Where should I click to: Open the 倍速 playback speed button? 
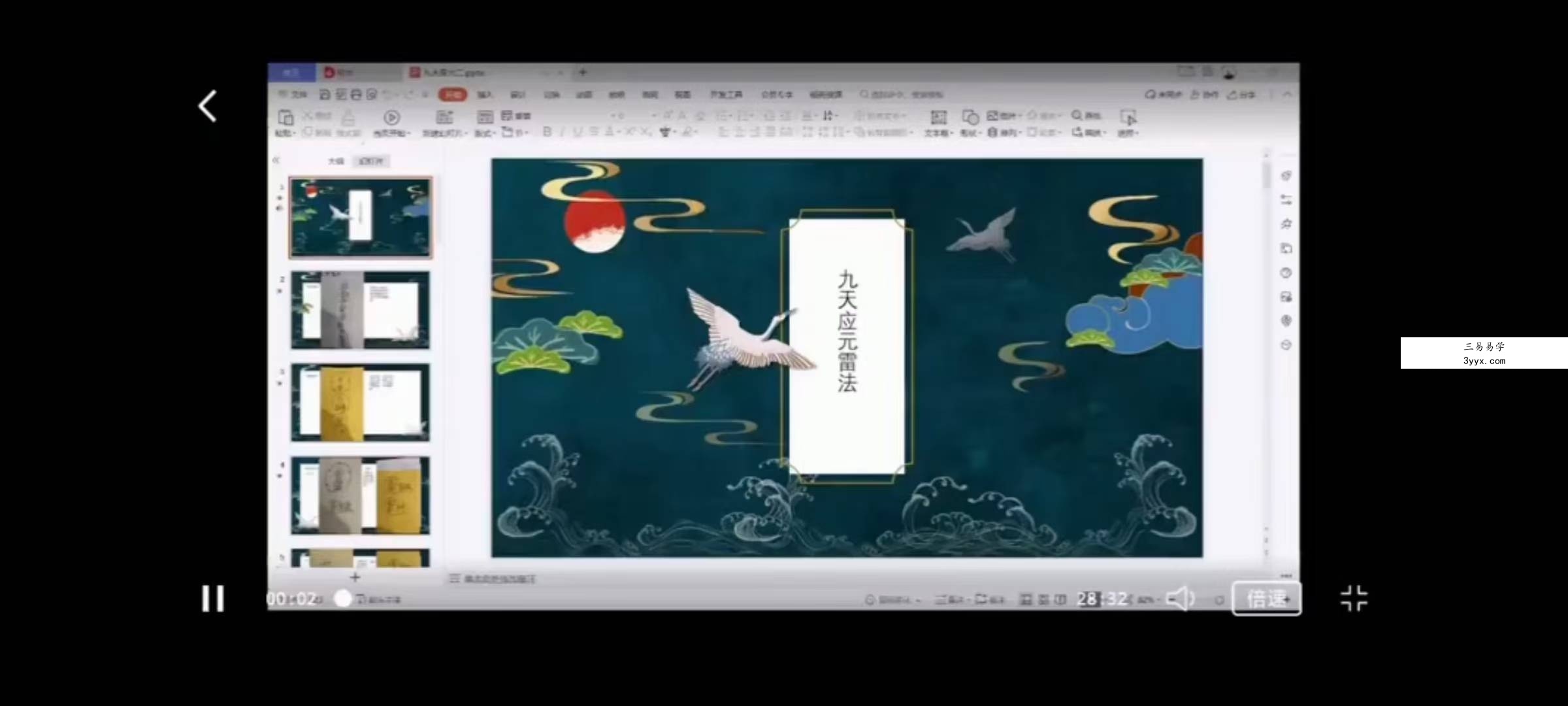click(1266, 598)
